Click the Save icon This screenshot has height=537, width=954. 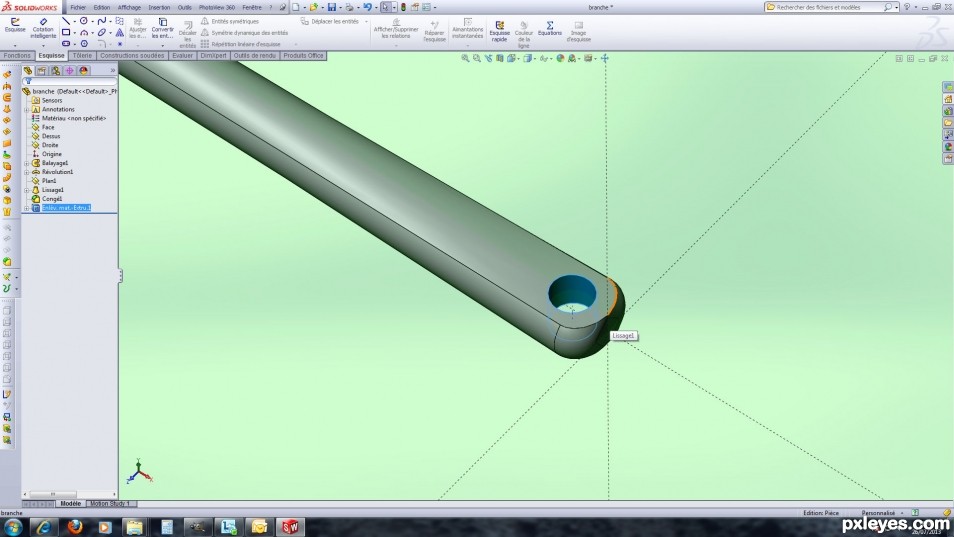click(332, 7)
